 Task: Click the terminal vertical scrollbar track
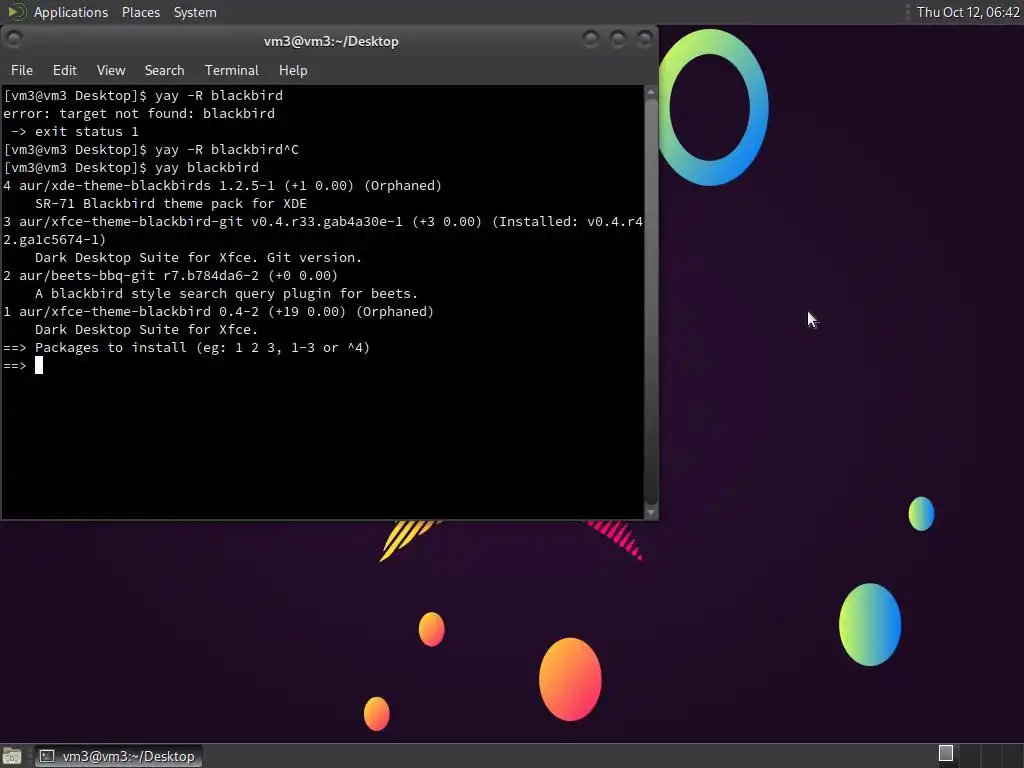point(650,302)
